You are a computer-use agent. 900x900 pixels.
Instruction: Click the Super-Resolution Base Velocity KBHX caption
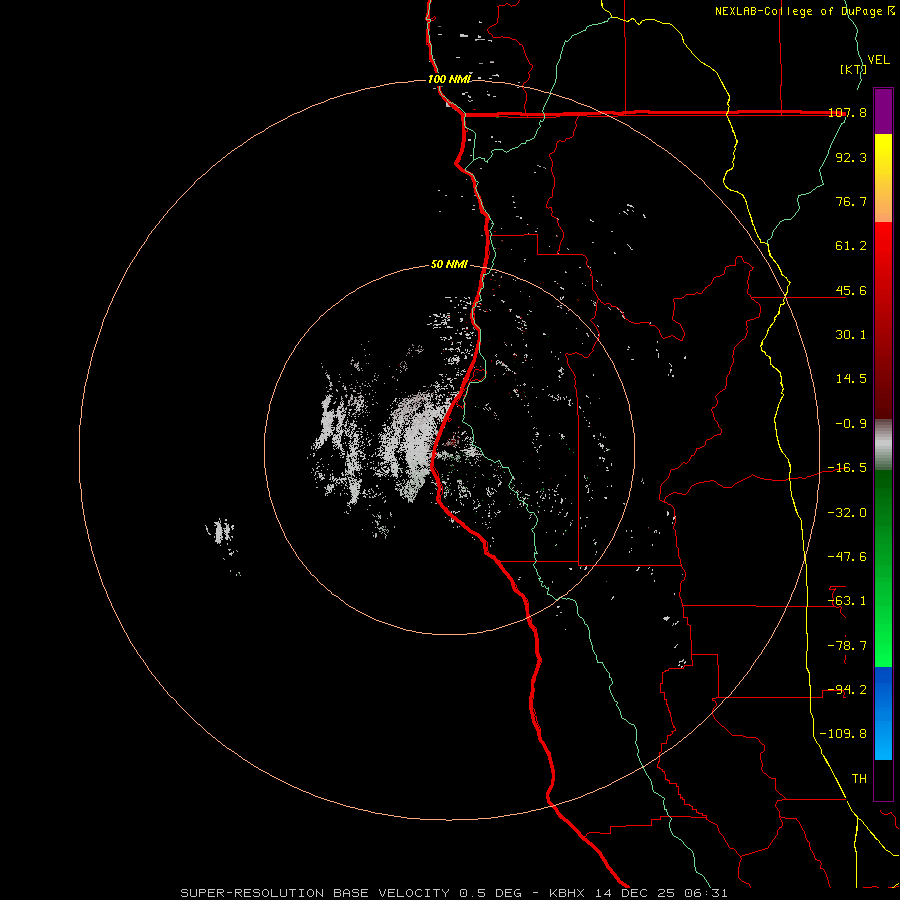pos(454,893)
